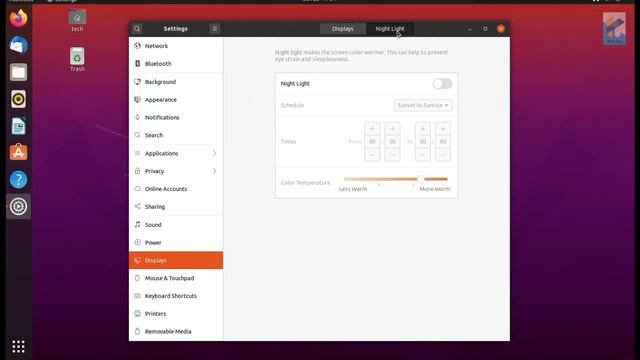Expand the Applications submenu chevron
This screenshot has height=360, width=640.
click(214, 153)
